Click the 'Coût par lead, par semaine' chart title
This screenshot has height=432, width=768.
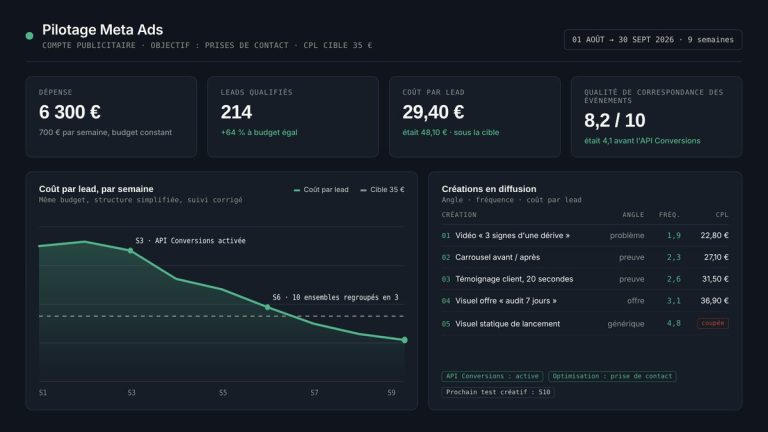coord(96,189)
